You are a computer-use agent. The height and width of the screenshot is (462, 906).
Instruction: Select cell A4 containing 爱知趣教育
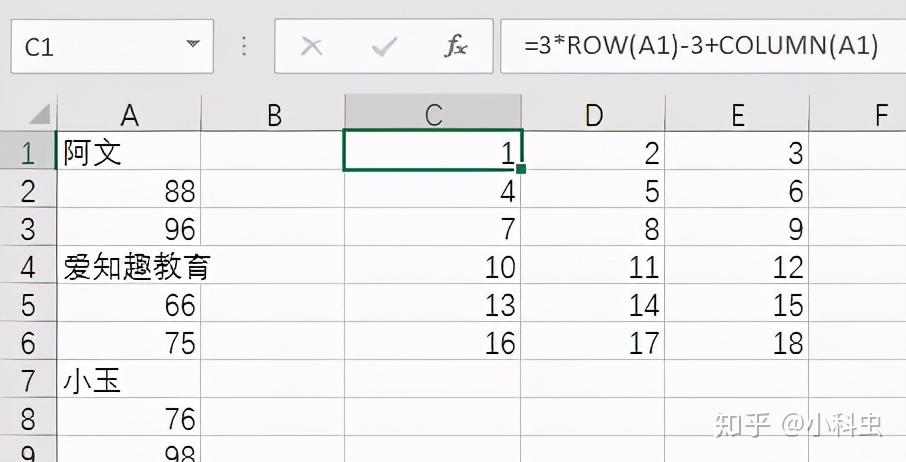tap(129, 265)
